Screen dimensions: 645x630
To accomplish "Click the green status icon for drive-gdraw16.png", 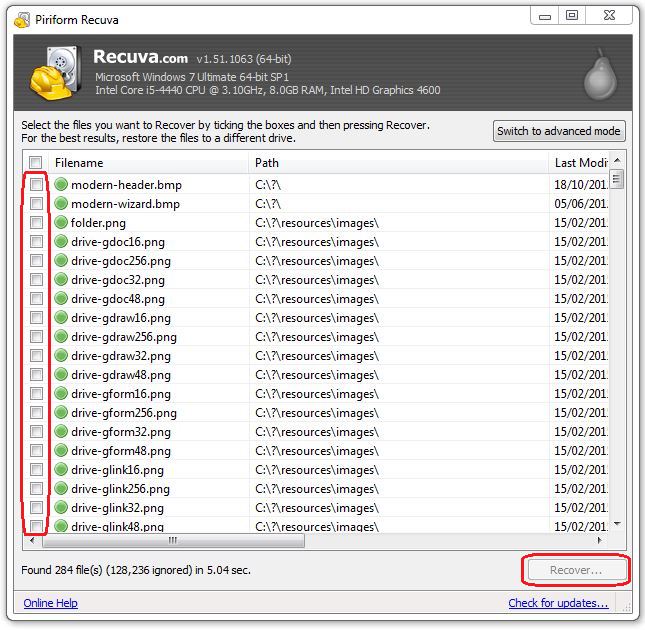I will click(61, 317).
